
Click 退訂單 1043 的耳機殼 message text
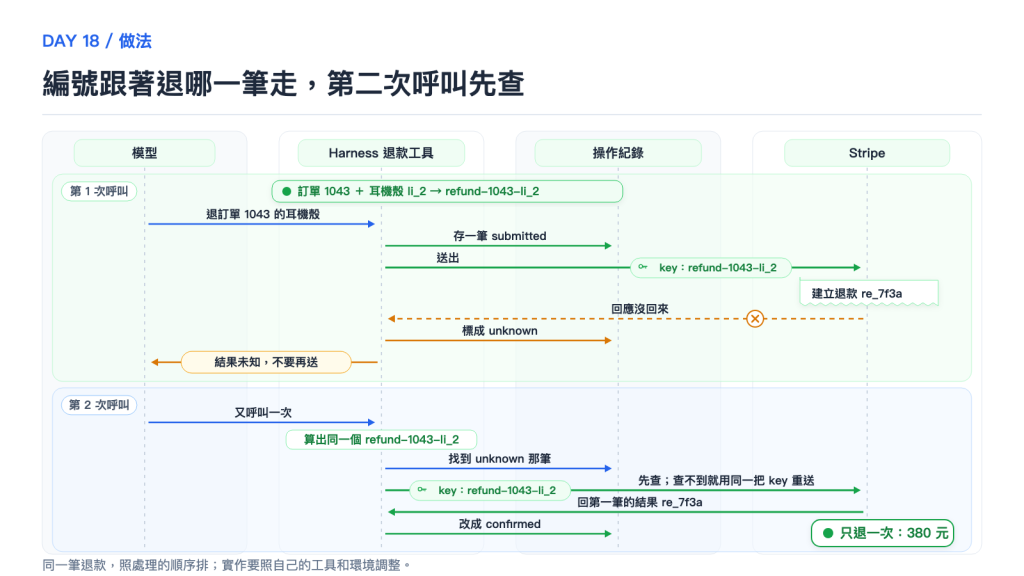pos(263,214)
